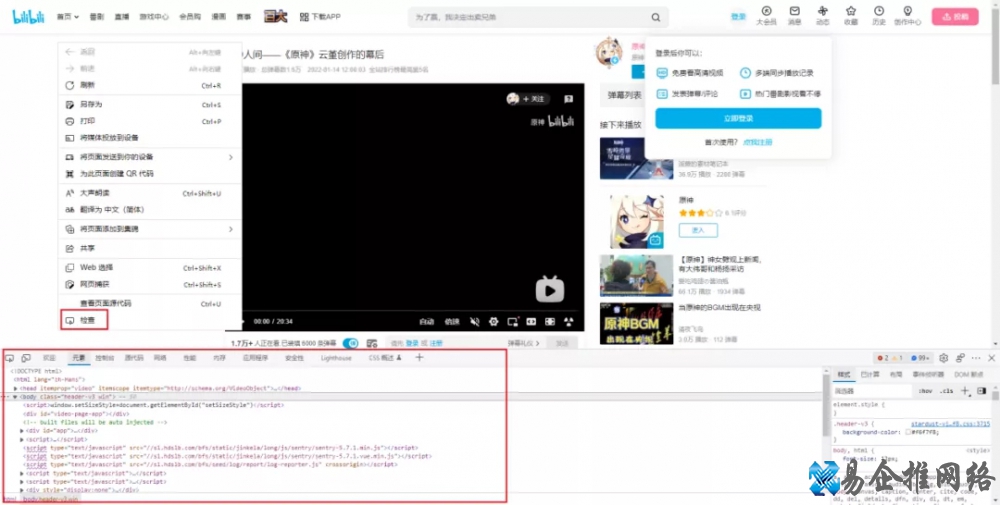Click the 下载APP download icon
Screen dimensions: 1000x505
(304, 17)
